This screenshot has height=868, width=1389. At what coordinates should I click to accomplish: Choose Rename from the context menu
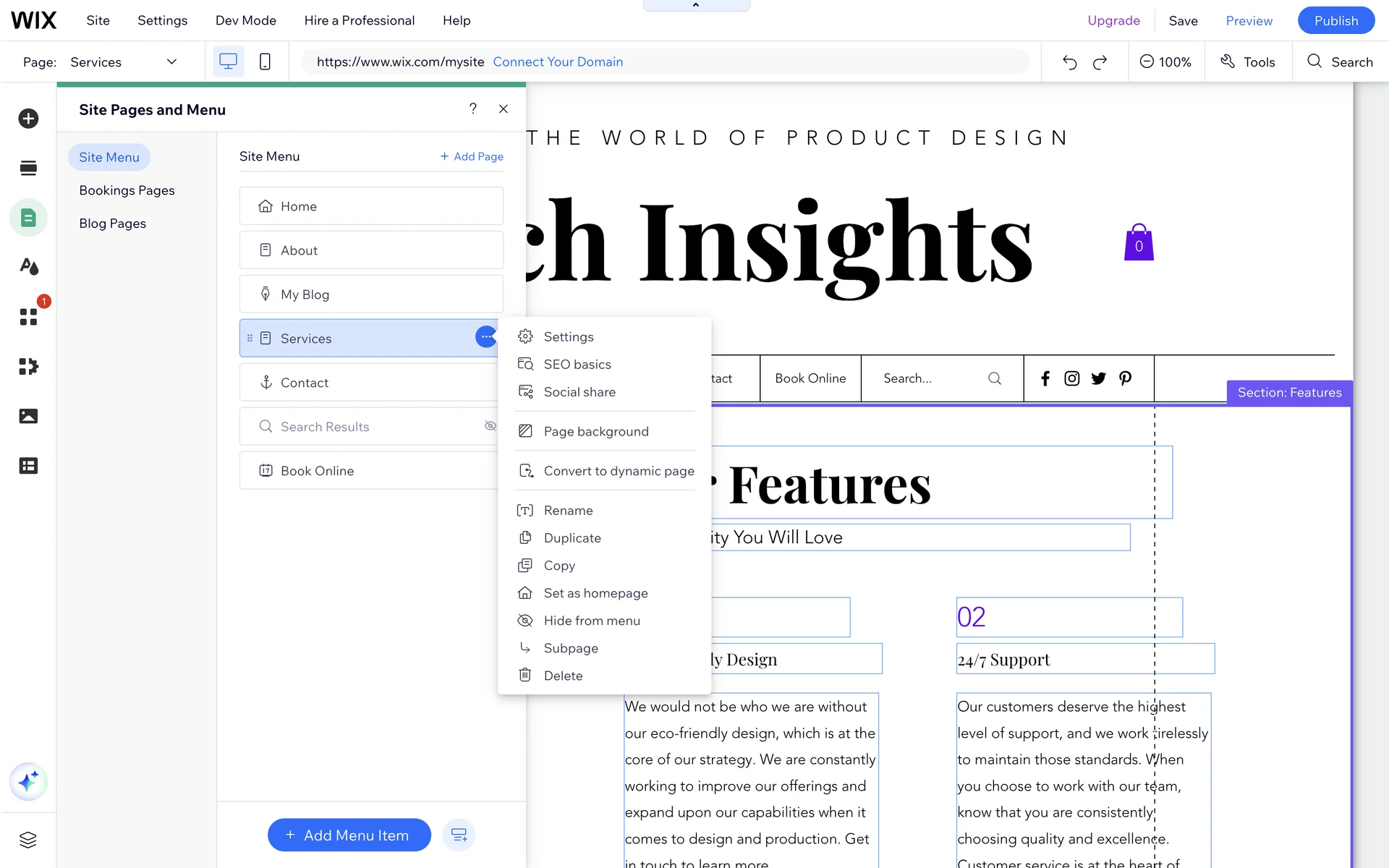coord(568,511)
